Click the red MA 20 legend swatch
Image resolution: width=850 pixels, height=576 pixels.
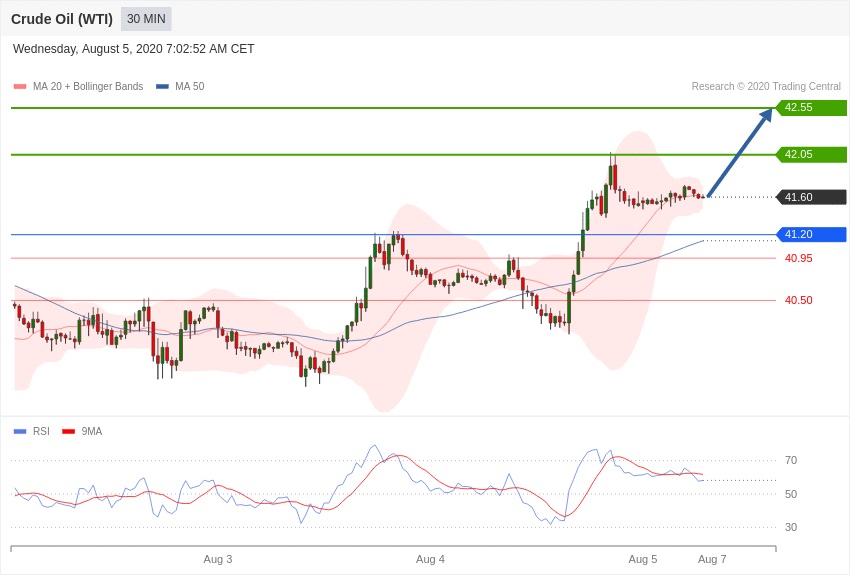20,87
